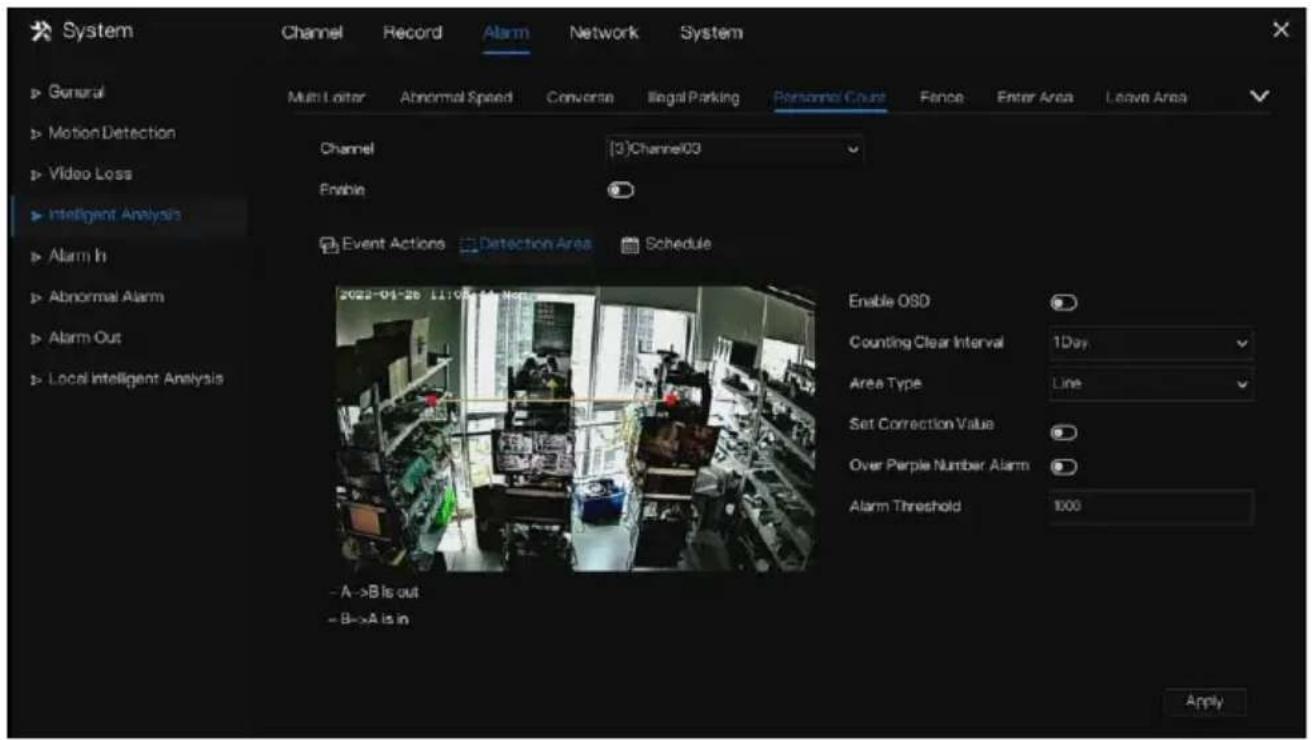The width and height of the screenshot is (1312, 740).
Task: Open the Alarm top menu
Action: pos(506,33)
